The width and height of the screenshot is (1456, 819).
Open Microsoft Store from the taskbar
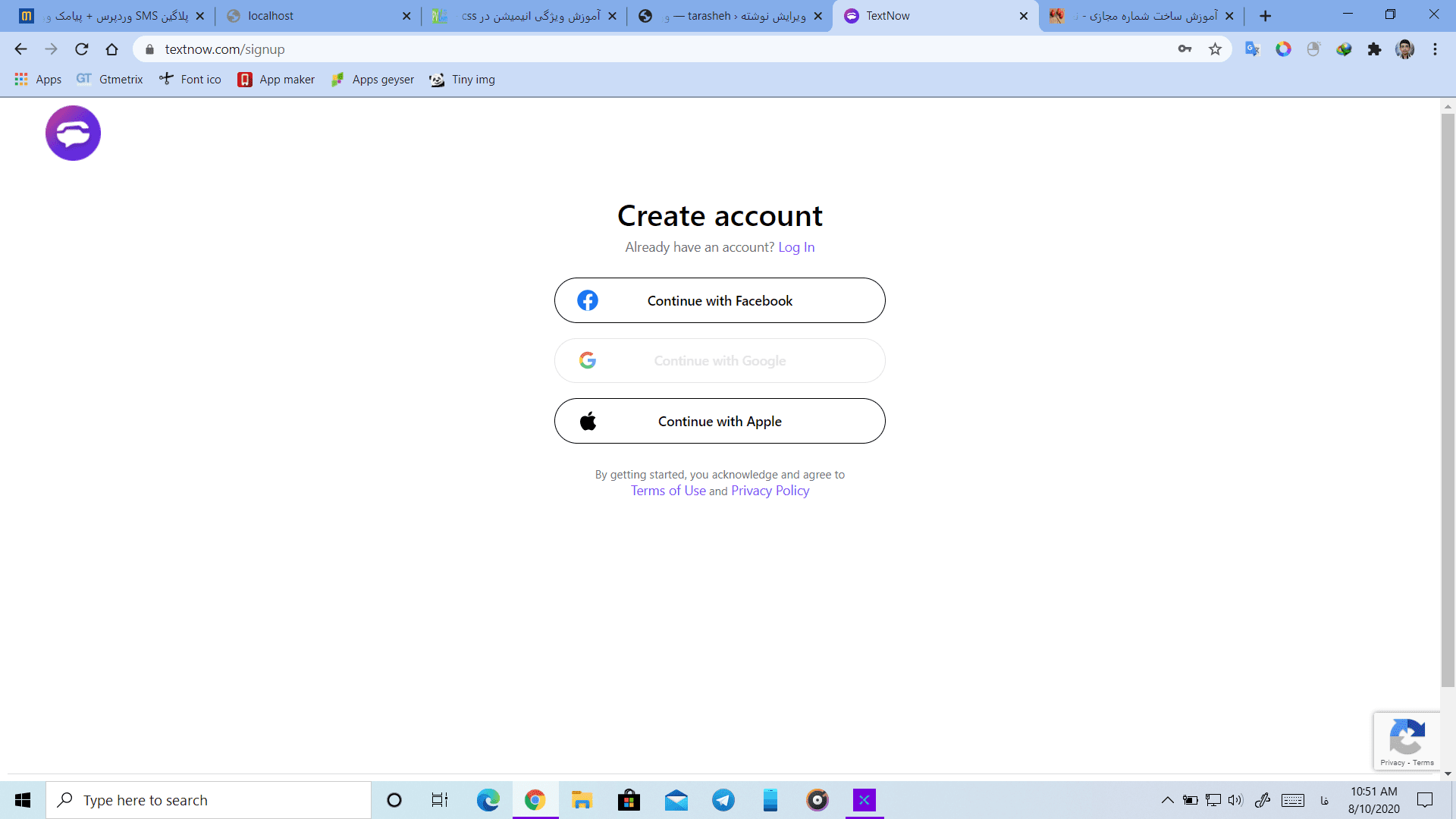click(629, 800)
